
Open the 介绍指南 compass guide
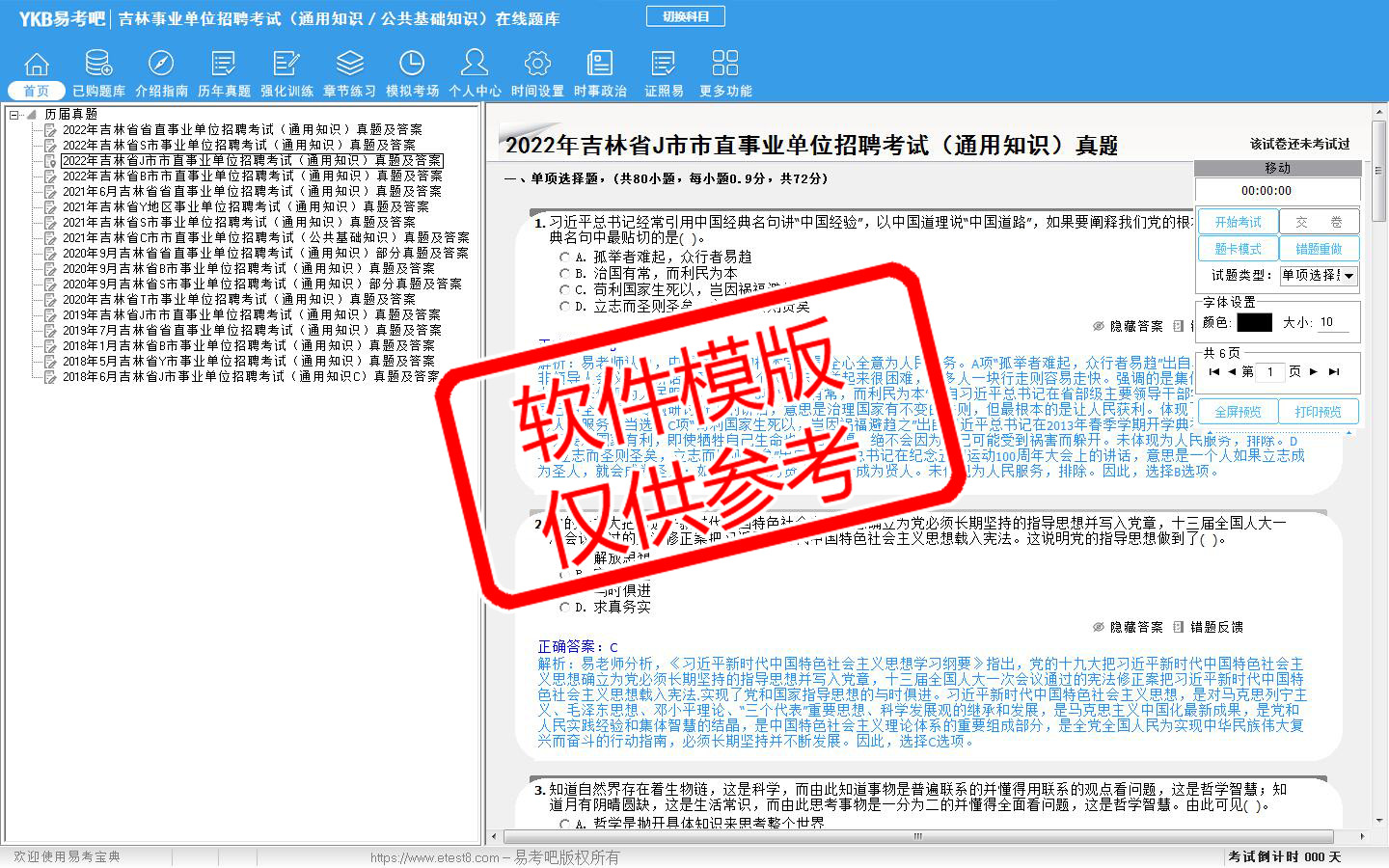tap(161, 73)
